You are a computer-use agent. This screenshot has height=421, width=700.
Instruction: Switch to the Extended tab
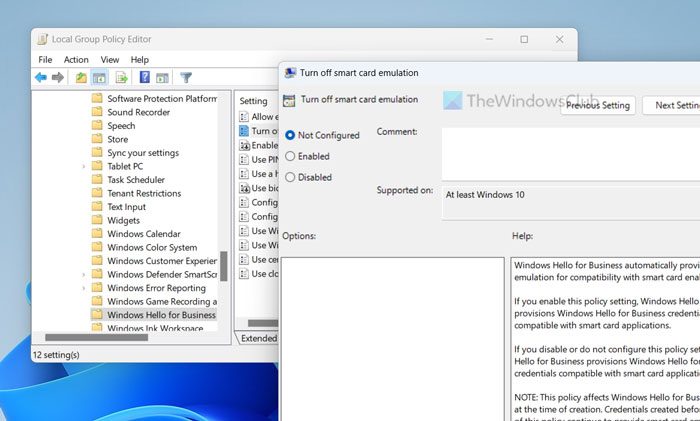[x=258, y=338]
